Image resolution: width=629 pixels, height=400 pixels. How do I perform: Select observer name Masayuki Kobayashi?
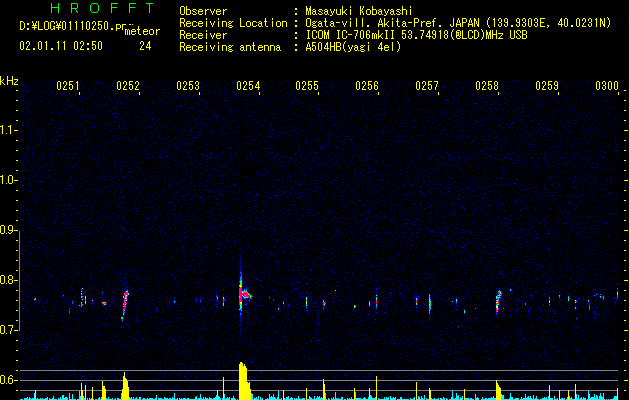pos(359,11)
